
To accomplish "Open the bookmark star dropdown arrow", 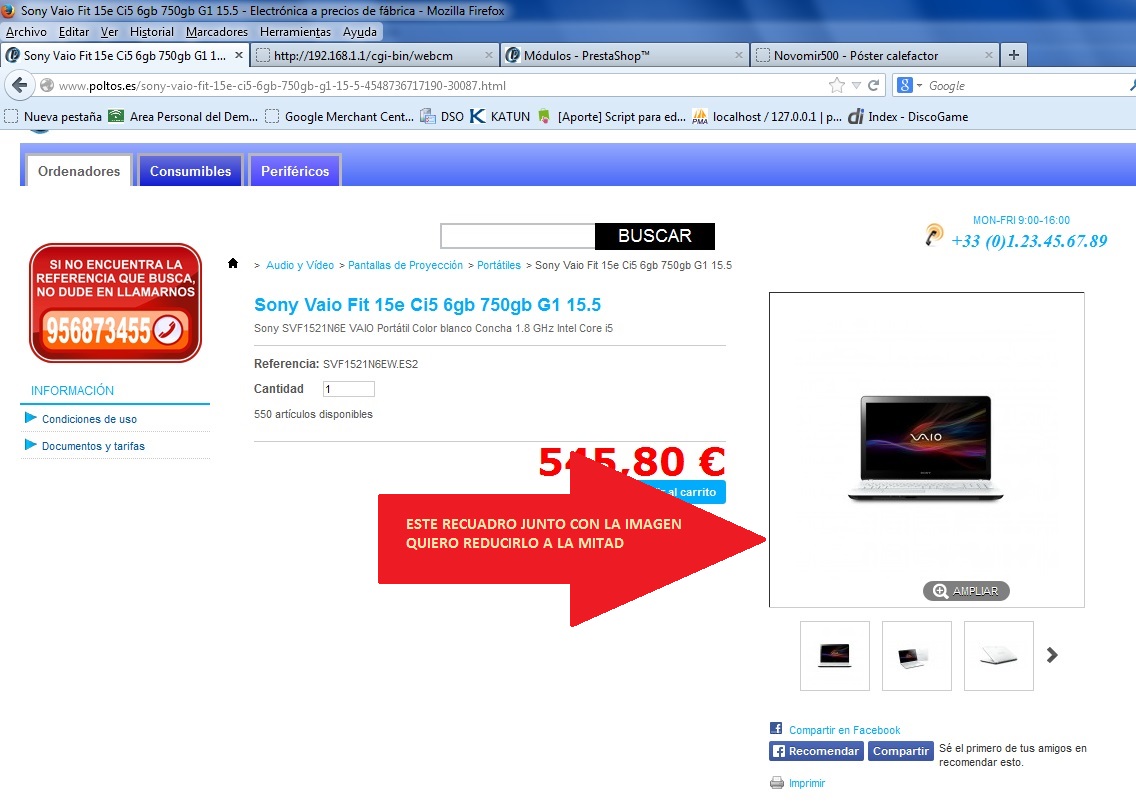I will 856,85.
